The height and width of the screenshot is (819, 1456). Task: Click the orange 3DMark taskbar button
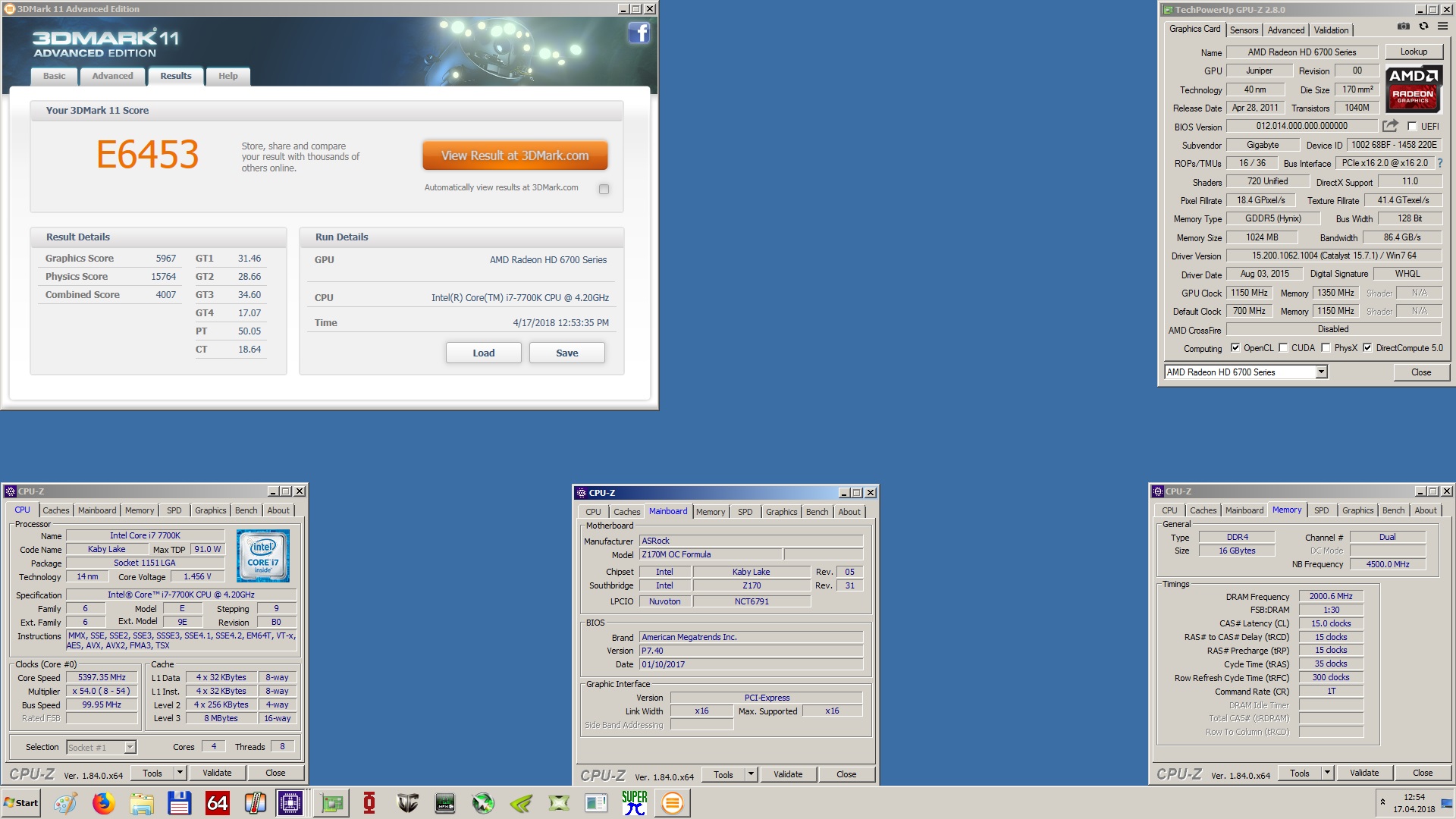tap(672, 803)
